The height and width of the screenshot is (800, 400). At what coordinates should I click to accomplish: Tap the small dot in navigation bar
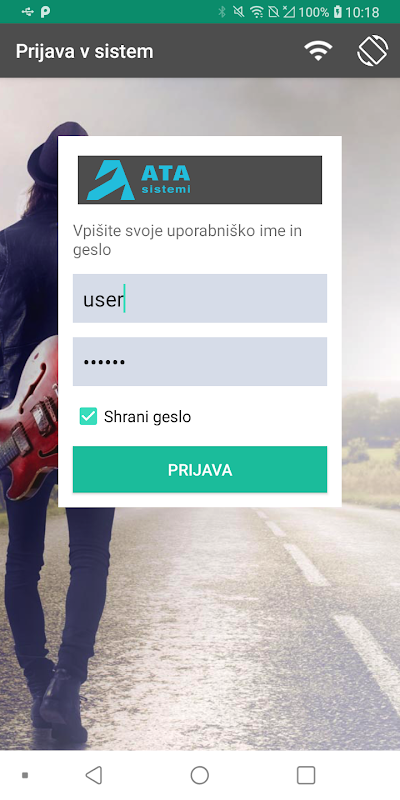coord(25,775)
